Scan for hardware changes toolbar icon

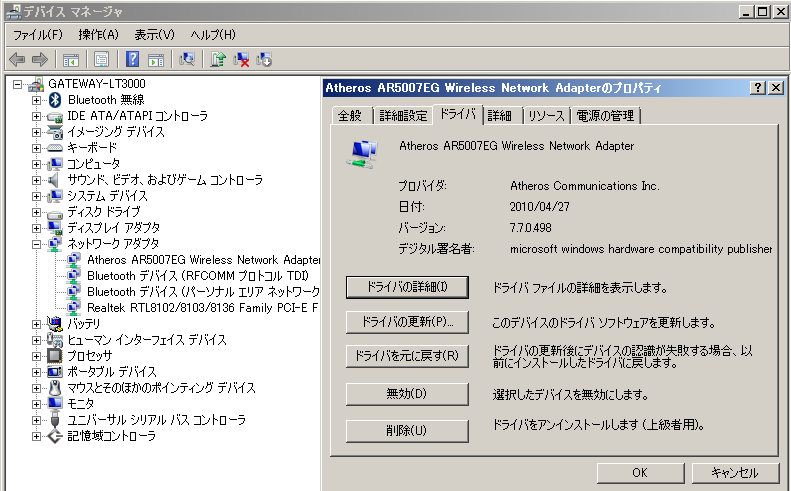click(x=187, y=60)
